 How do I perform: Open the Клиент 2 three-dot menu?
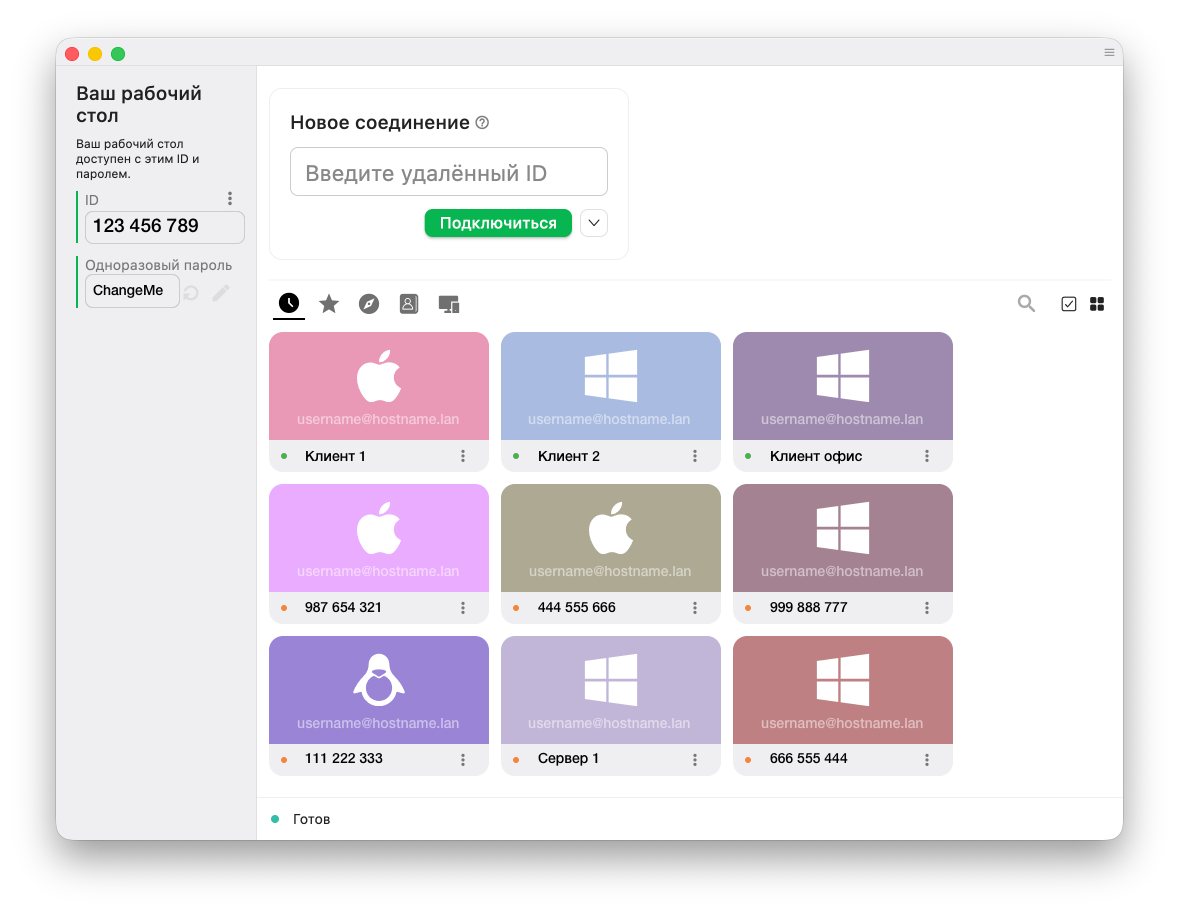click(x=695, y=456)
